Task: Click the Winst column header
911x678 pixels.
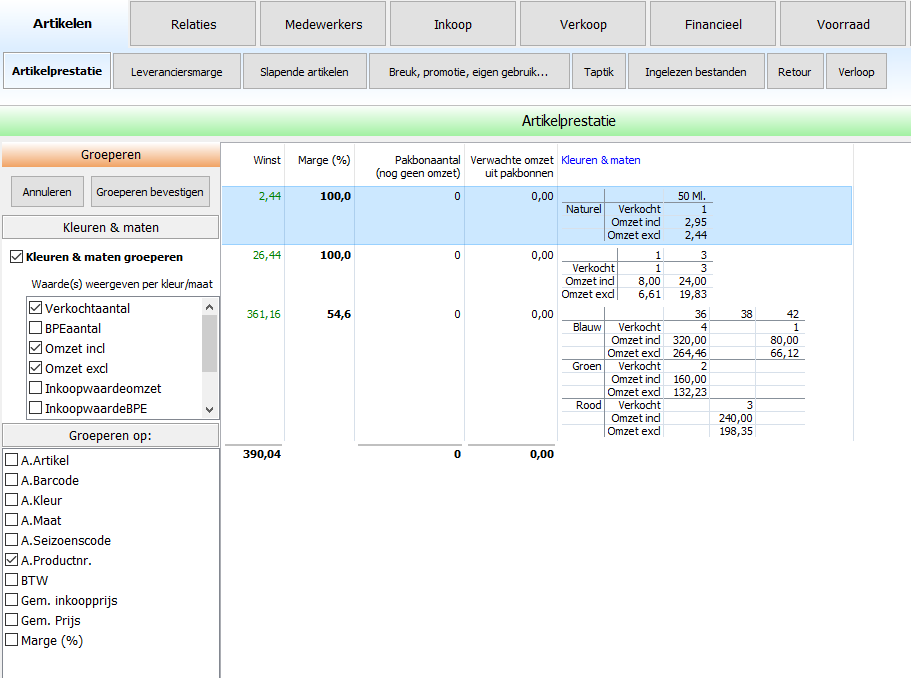Action: tap(267, 160)
